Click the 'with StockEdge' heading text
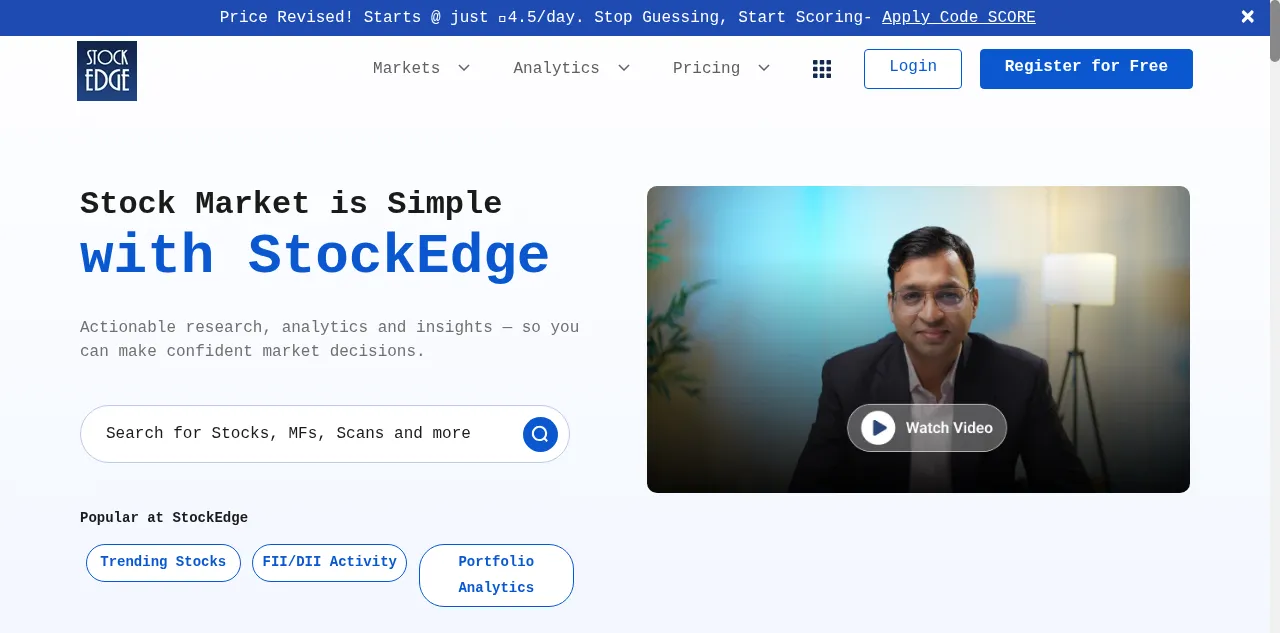The image size is (1280, 633). [x=315, y=257]
